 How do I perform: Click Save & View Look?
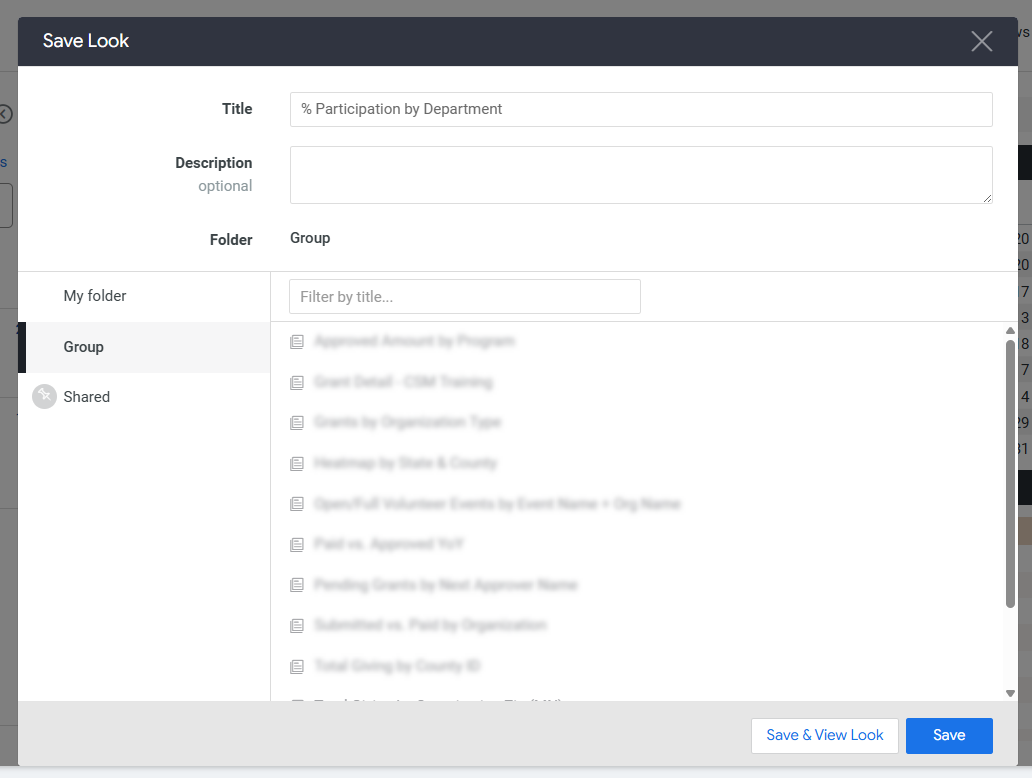[x=825, y=735]
